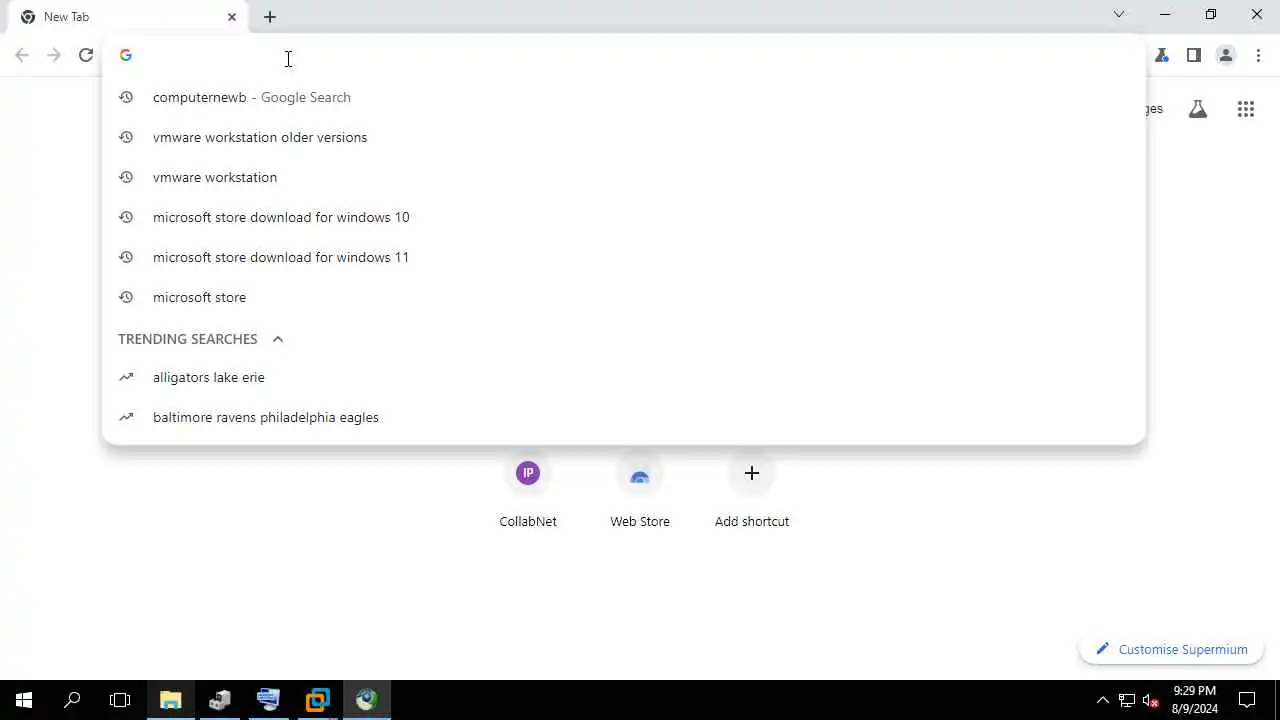Open the server manager taskbar icon
Image resolution: width=1280 pixels, height=720 pixels.
coord(269,700)
